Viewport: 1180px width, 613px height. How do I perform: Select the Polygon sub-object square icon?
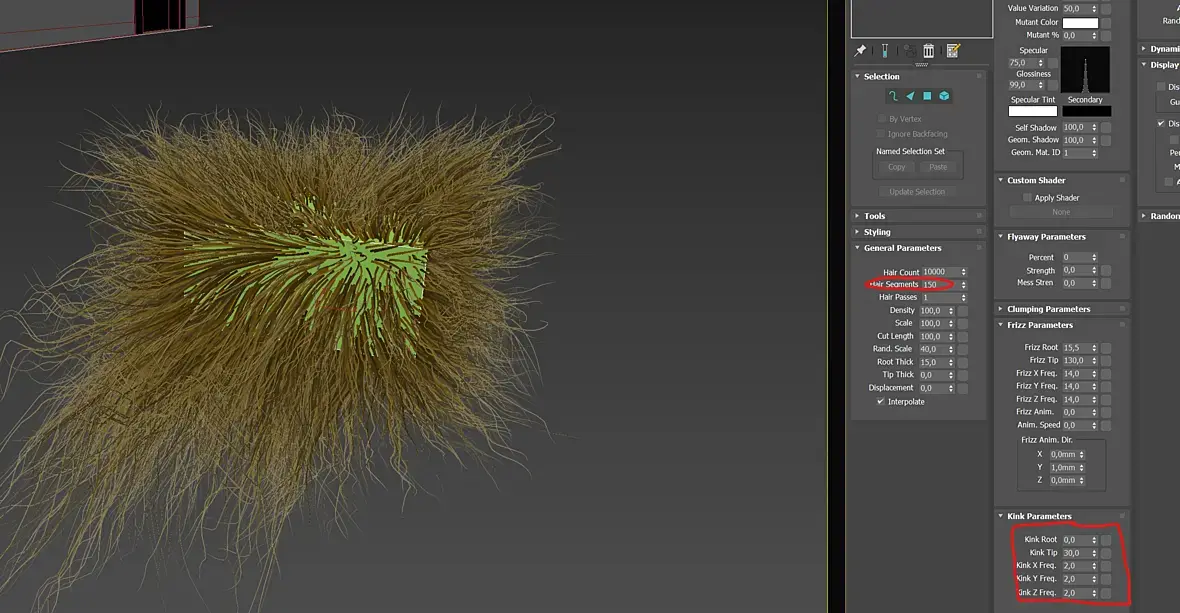click(927, 96)
